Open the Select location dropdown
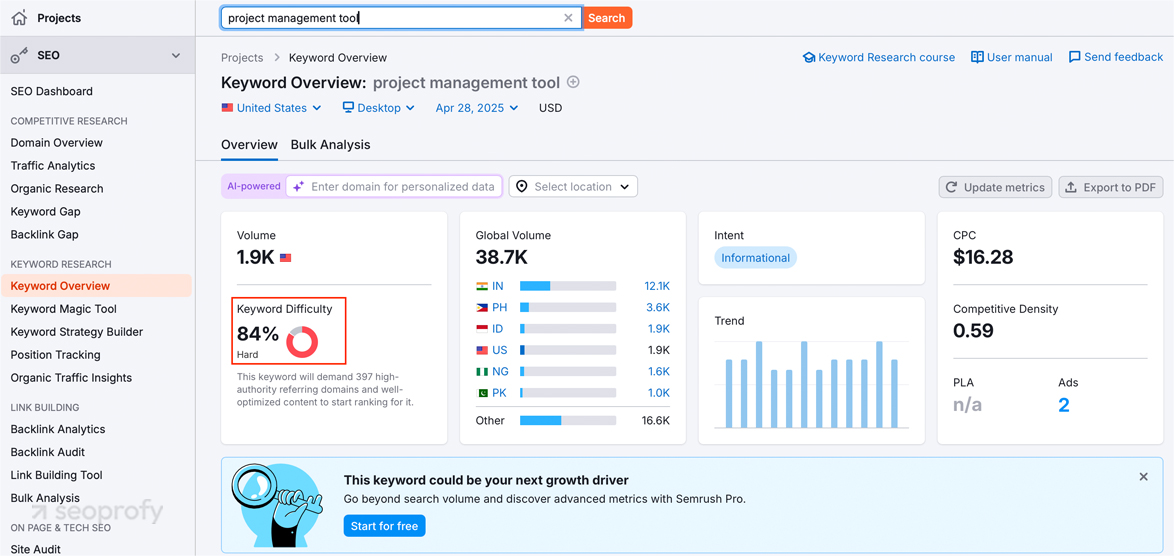This screenshot has width=1174, height=556. point(573,187)
